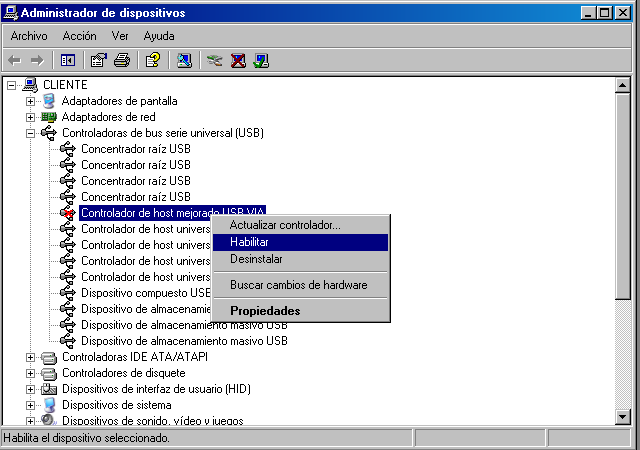Collapse the CLIENTE root node
The image size is (640, 450).
point(12,85)
